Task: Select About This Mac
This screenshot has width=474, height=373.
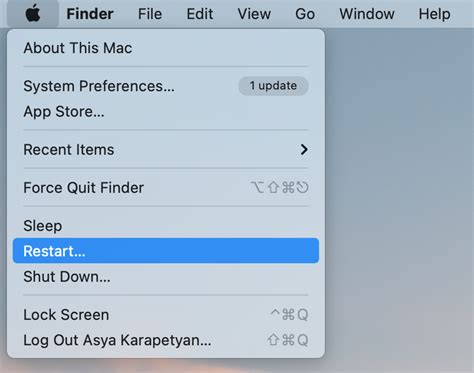Action: tap(166, 48)
